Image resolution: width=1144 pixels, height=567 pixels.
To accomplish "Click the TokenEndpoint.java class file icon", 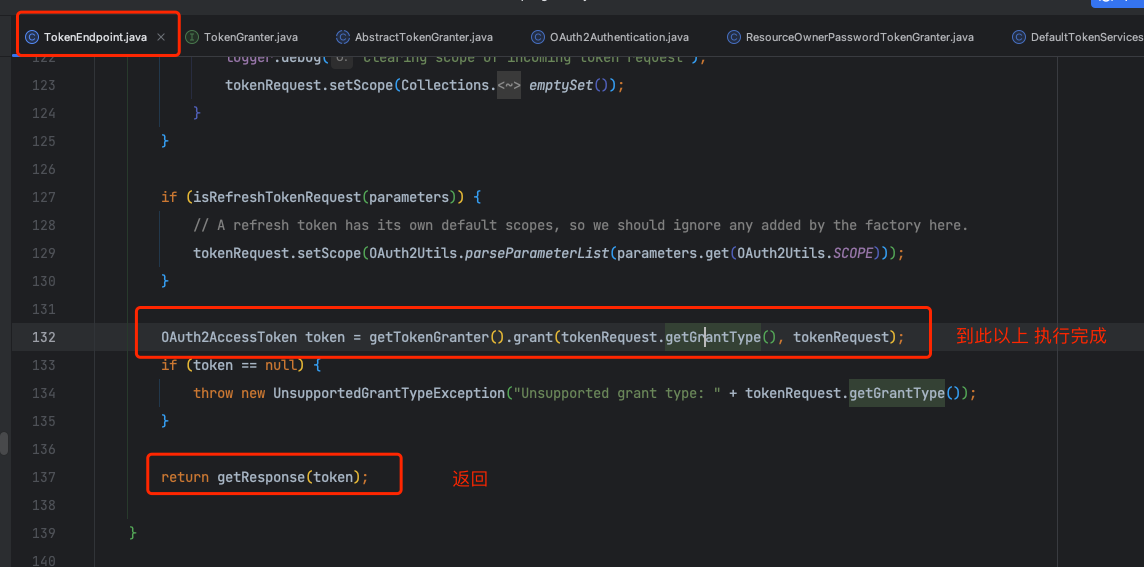I will (32, 37).
